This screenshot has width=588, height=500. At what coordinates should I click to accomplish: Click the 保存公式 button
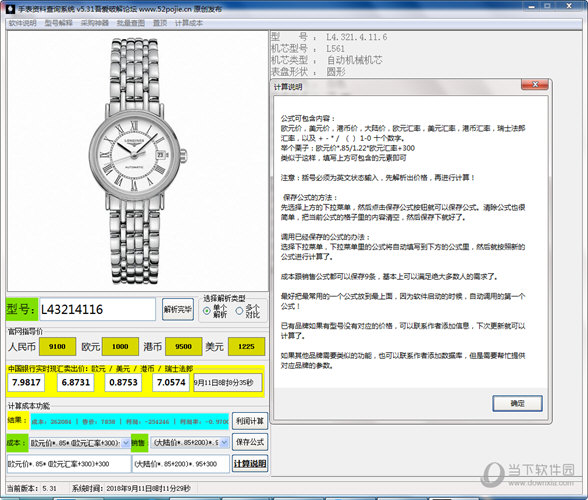(x=250, y=442)
